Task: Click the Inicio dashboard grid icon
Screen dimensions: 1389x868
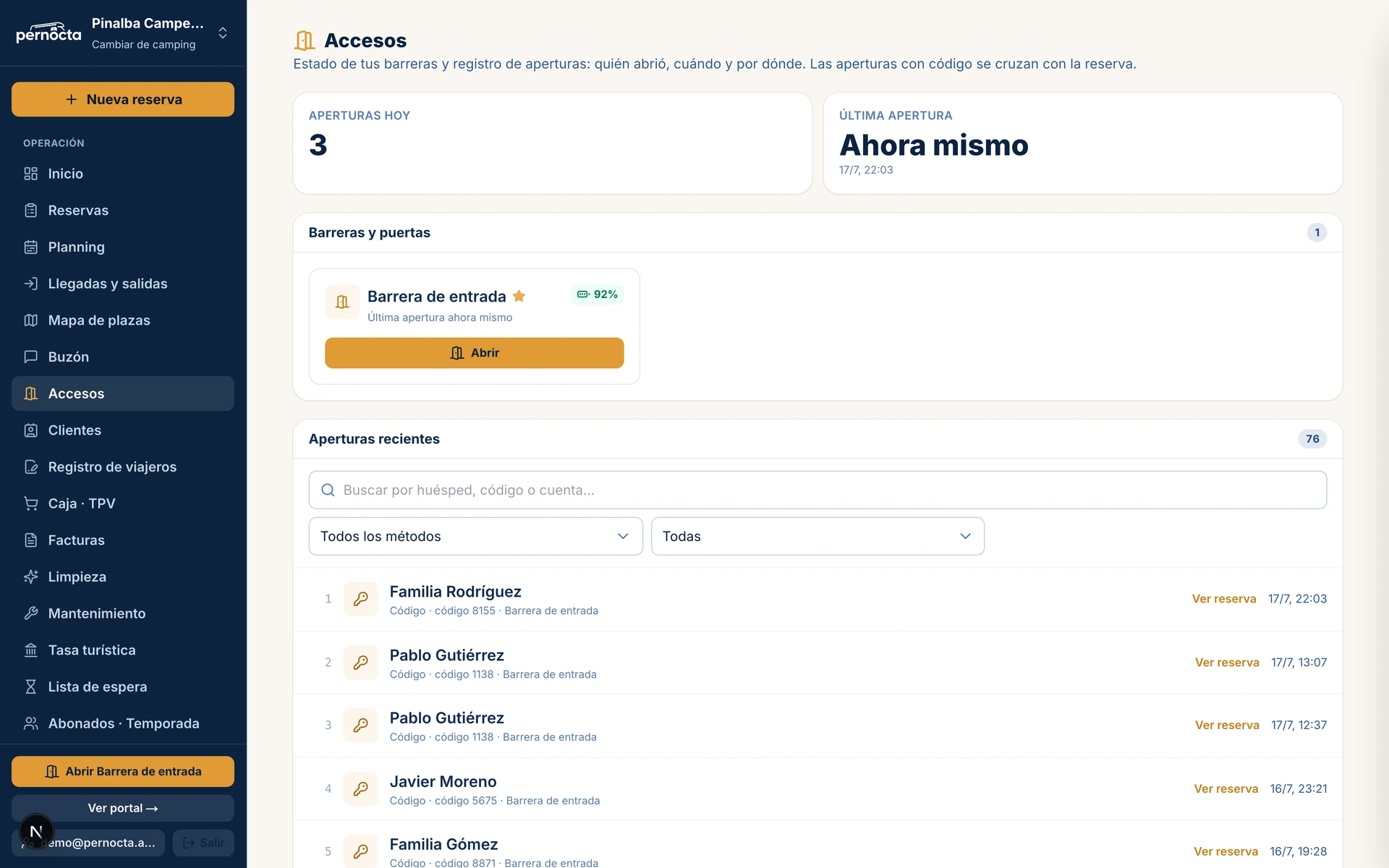Action: 30,174
